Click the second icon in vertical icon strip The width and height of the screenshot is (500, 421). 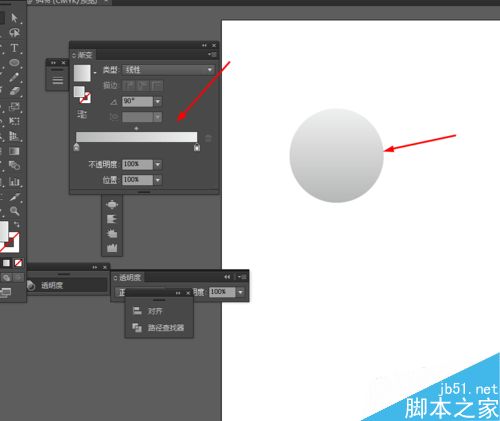(112, 219)
